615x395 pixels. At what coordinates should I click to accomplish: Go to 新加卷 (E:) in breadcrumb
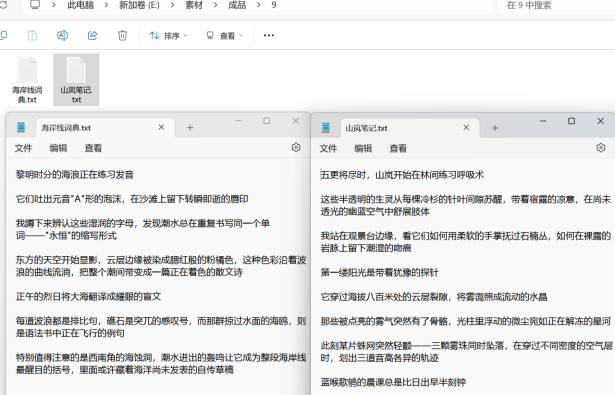click(x=139, y=5)
